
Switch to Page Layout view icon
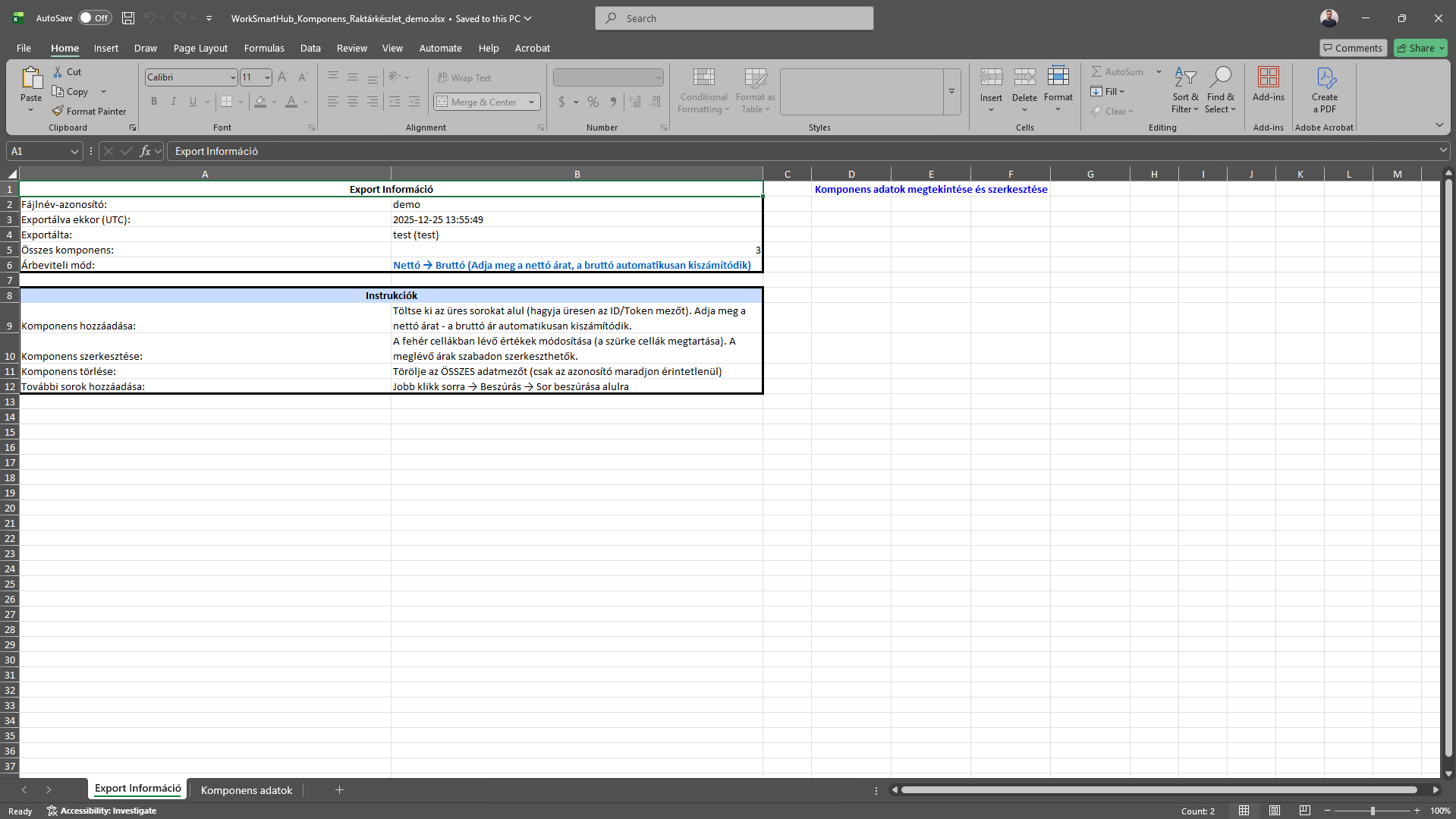pos(1275,811)
